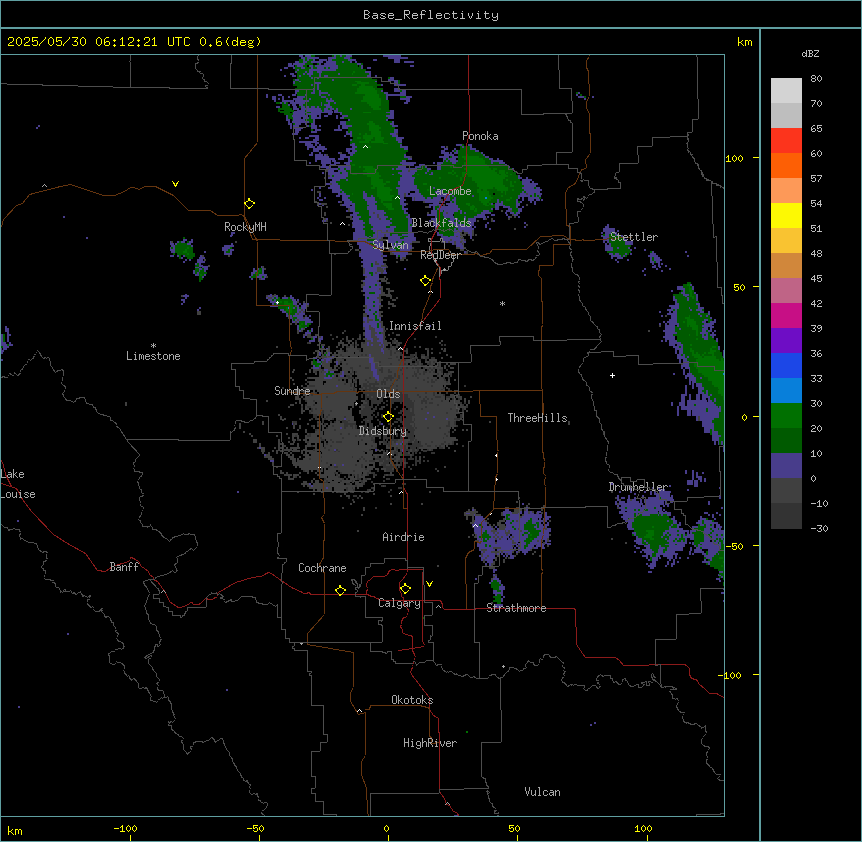This screenshot has width=862, height=842.
Task: Click the ThreeHills label
Action: coord(537,418)
